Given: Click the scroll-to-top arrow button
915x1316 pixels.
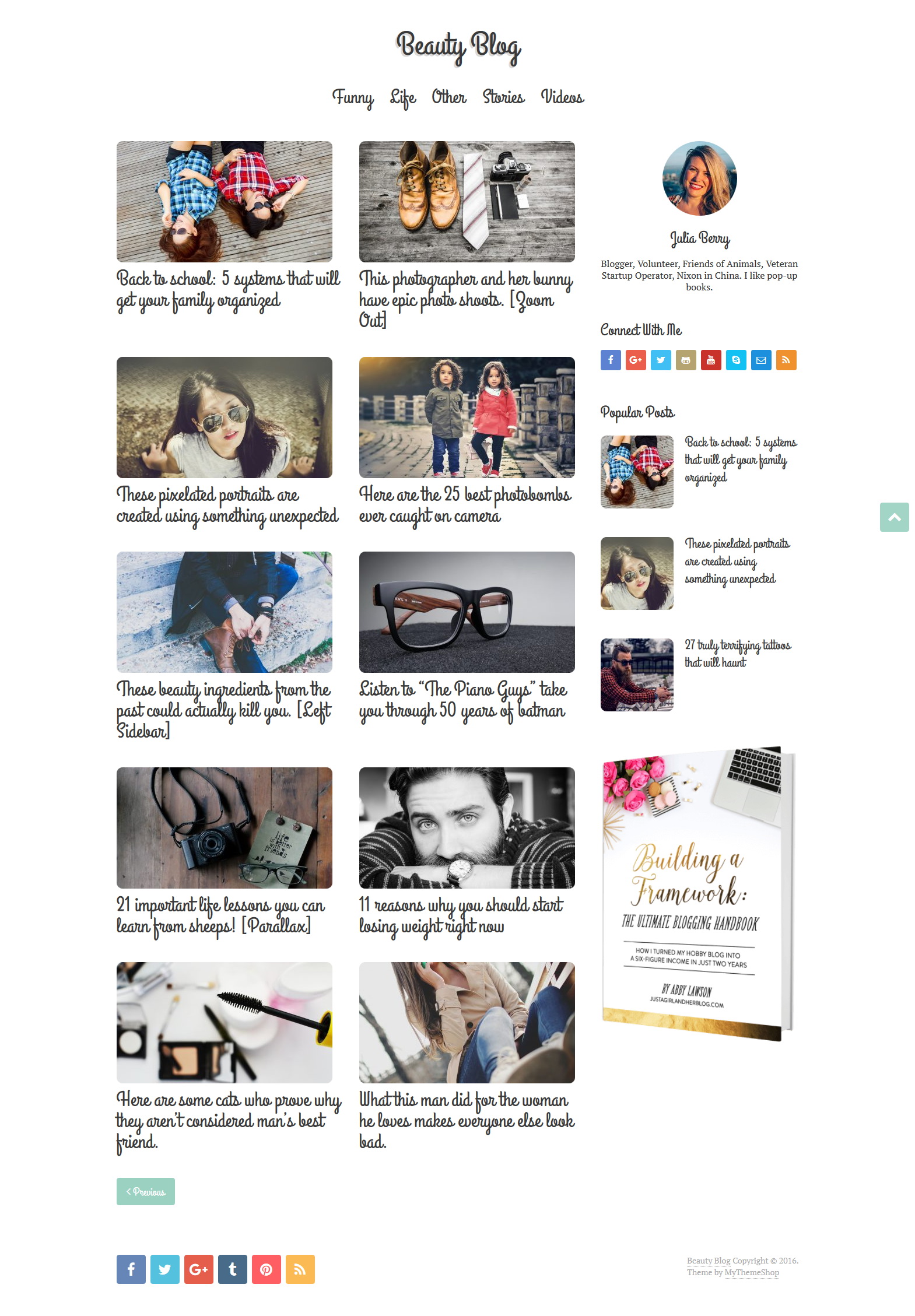Looking at the screenshot, I should coord(895,517).
